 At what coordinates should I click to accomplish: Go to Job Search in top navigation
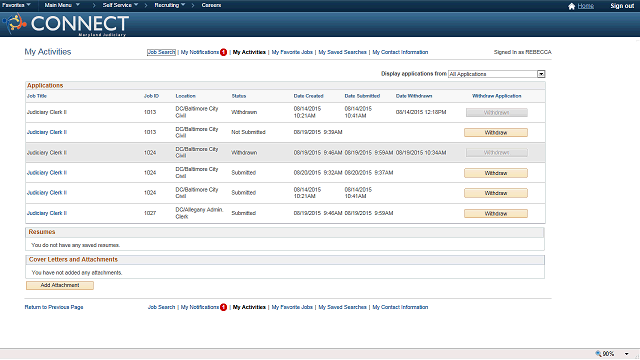click(x=161, y=52)
